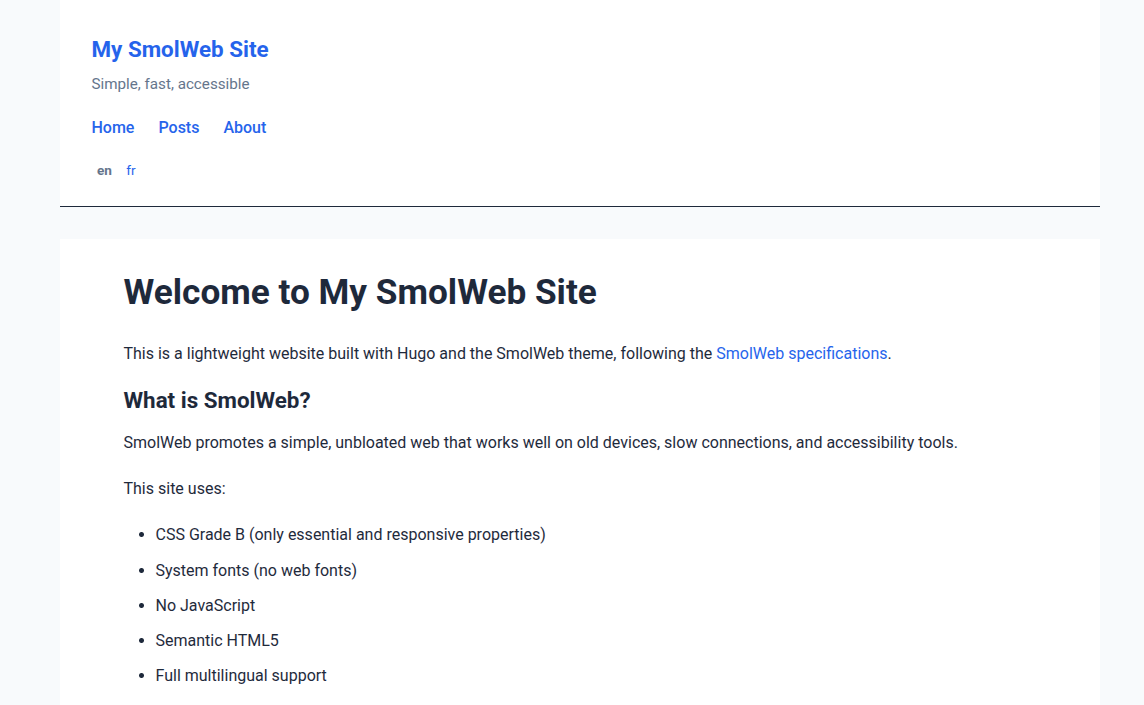
Task: Open the My SmolWeb Site title link
Action: (x=180, y=50)
